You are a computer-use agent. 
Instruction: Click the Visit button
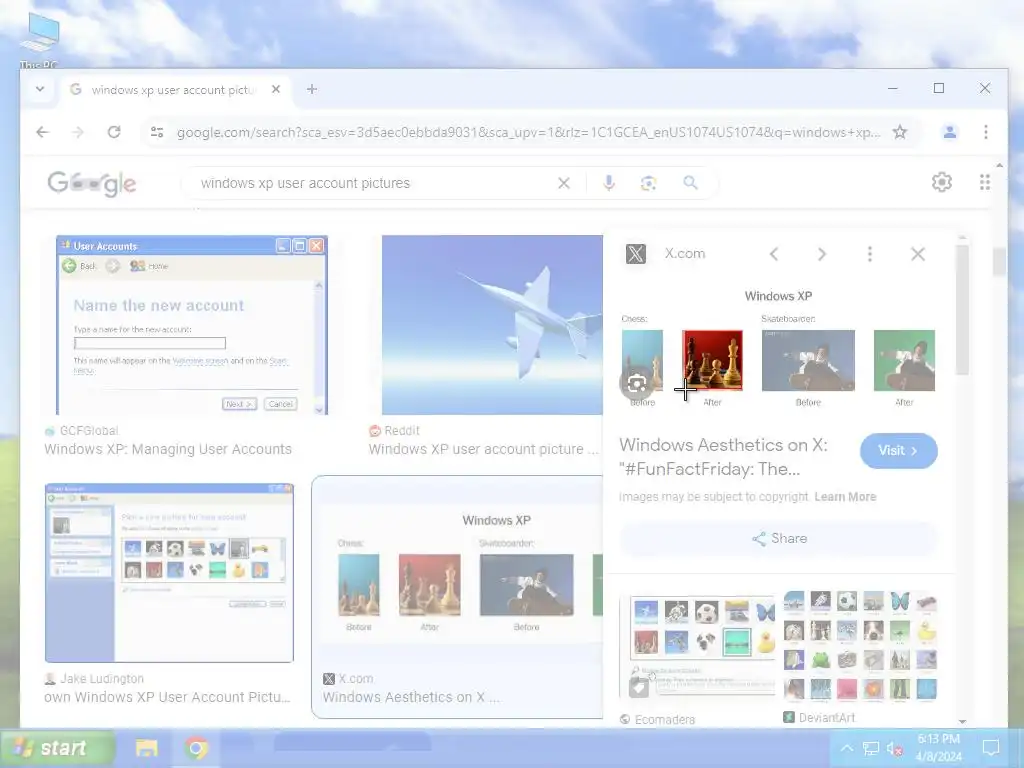click(x=899, y=451)
